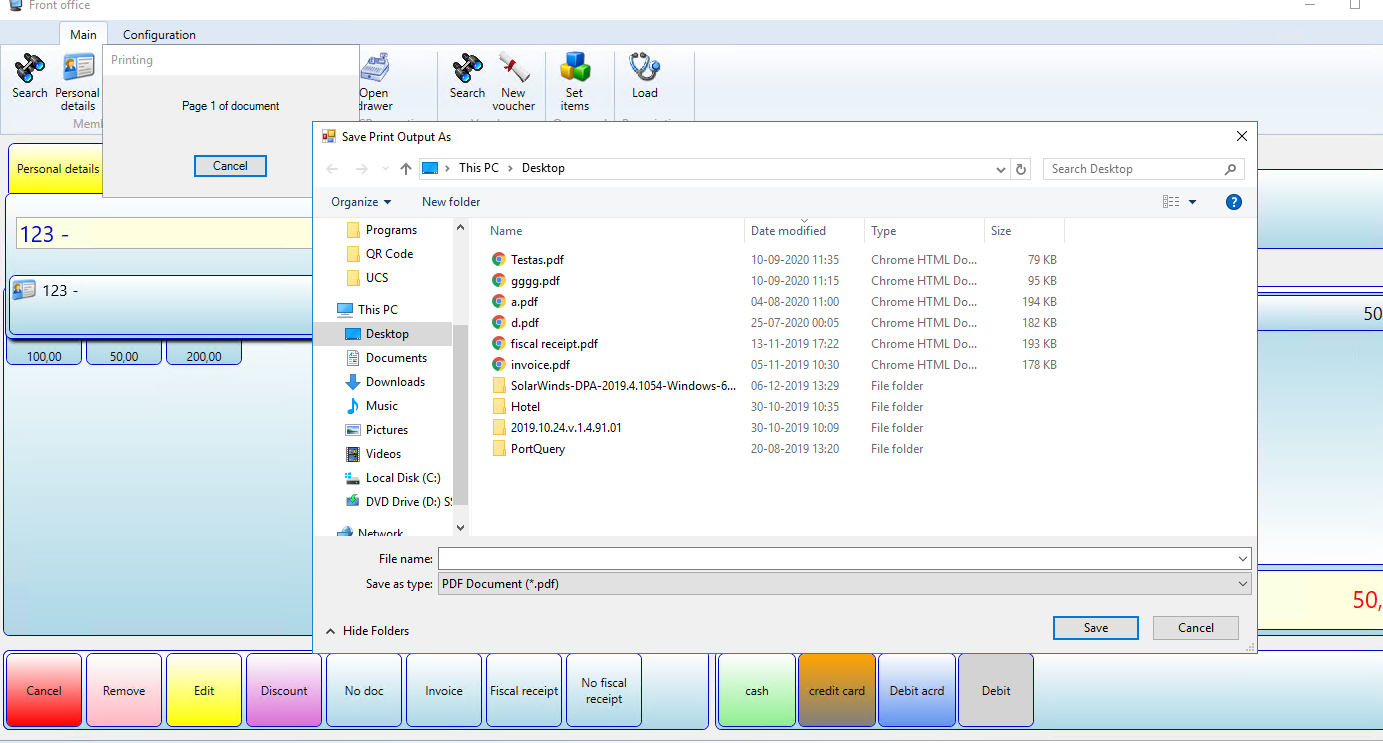
Task: Open the address bar history dropdown
Action: coord(1002,169)
